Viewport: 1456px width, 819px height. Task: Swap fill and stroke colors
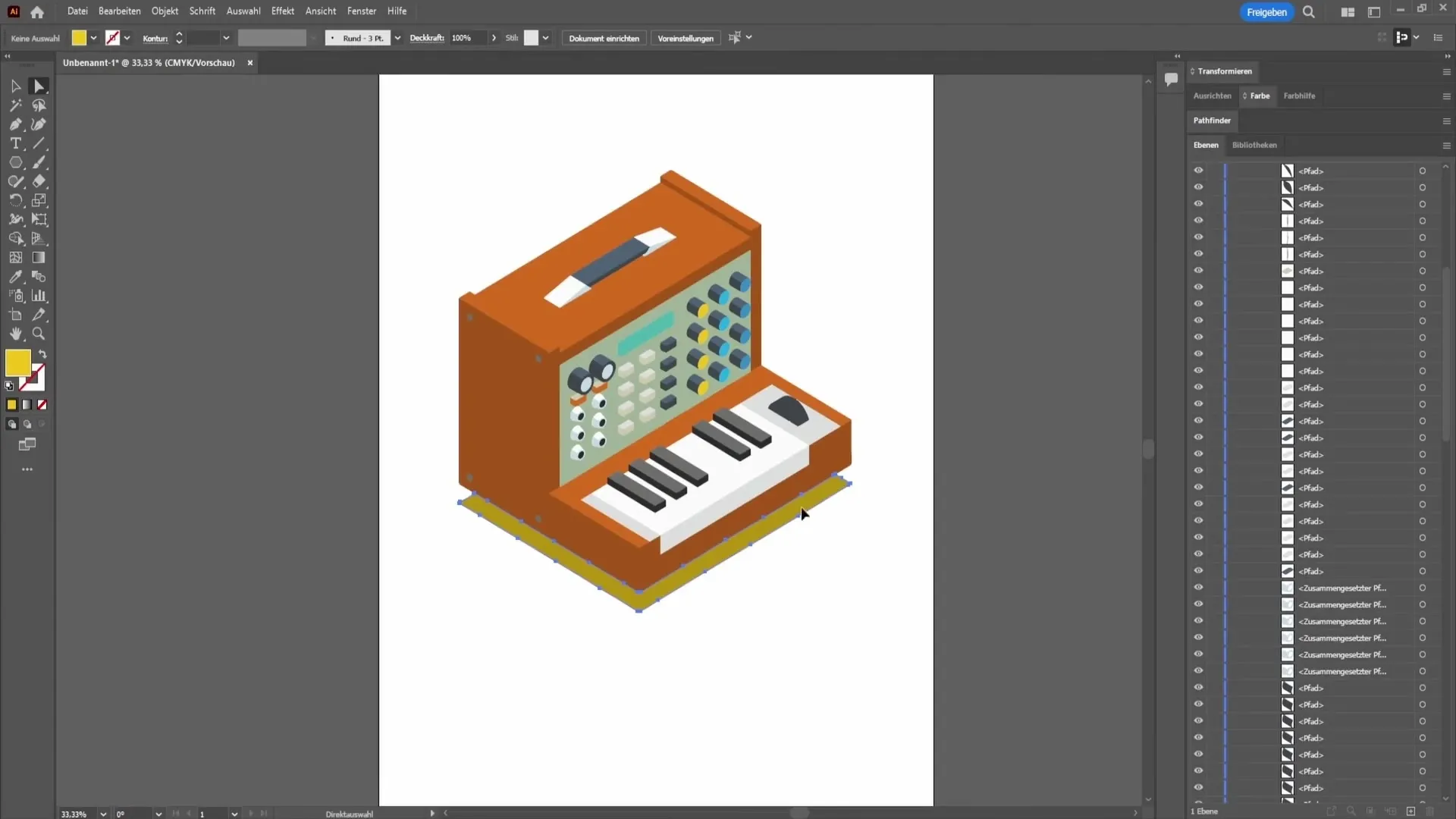pos(43,354)
